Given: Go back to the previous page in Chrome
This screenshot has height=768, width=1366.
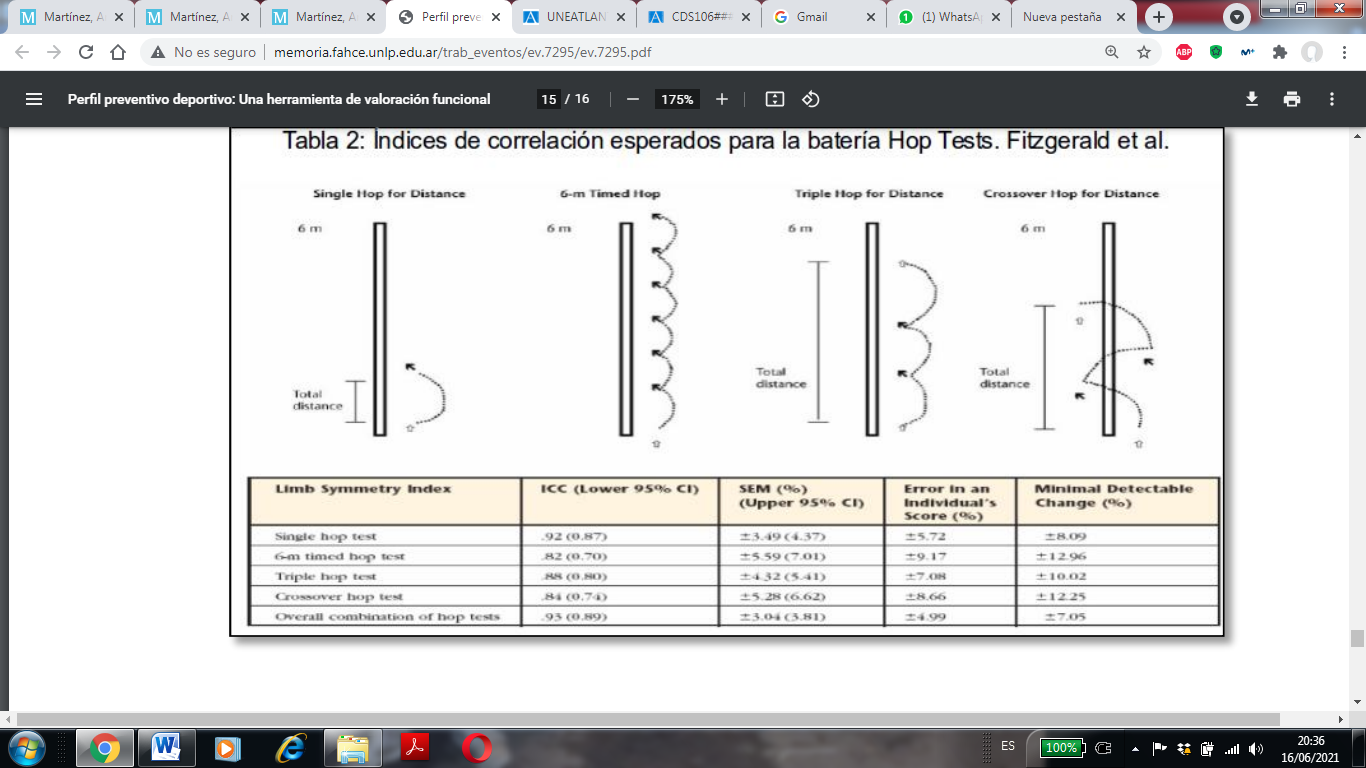Looking at the screenshot, I should click(x=22, y=52).
